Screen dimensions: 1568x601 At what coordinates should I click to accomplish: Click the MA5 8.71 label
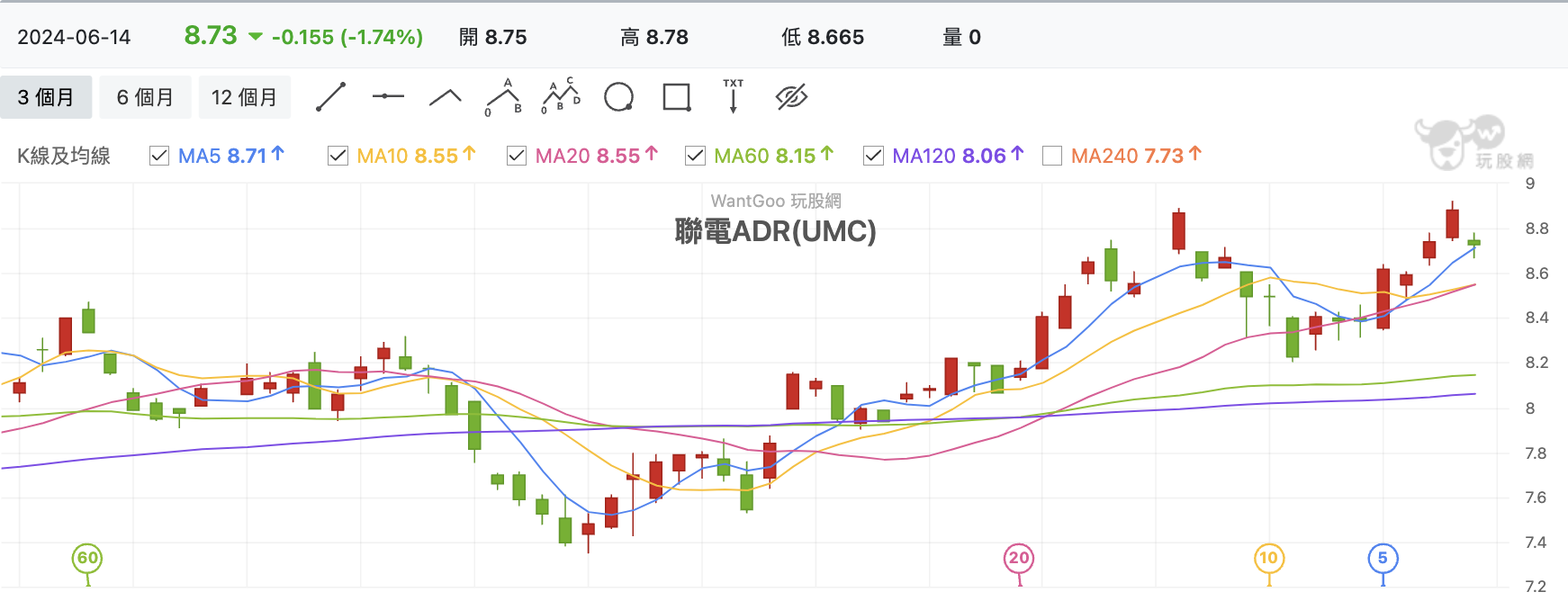231,156
